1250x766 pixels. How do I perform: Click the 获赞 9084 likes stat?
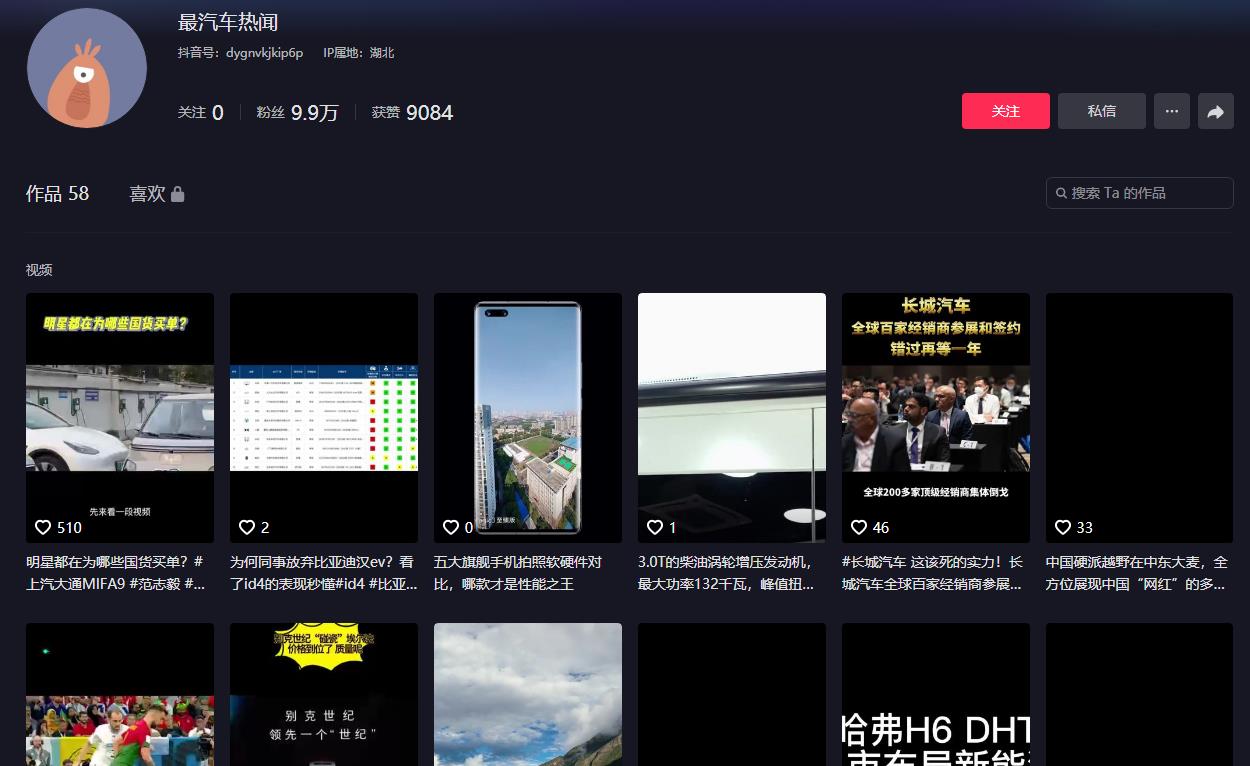coord(412,113)
